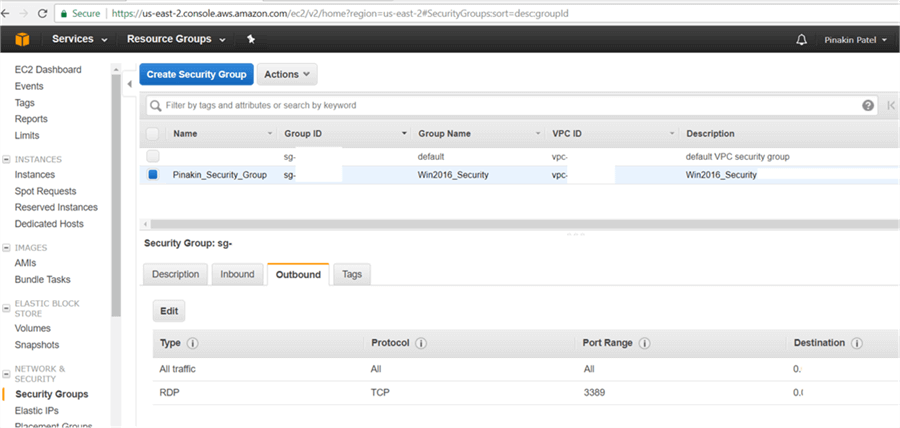Click the green Secure padlock icon
This screenshot has height=428, width=900.
pos(64,13)
